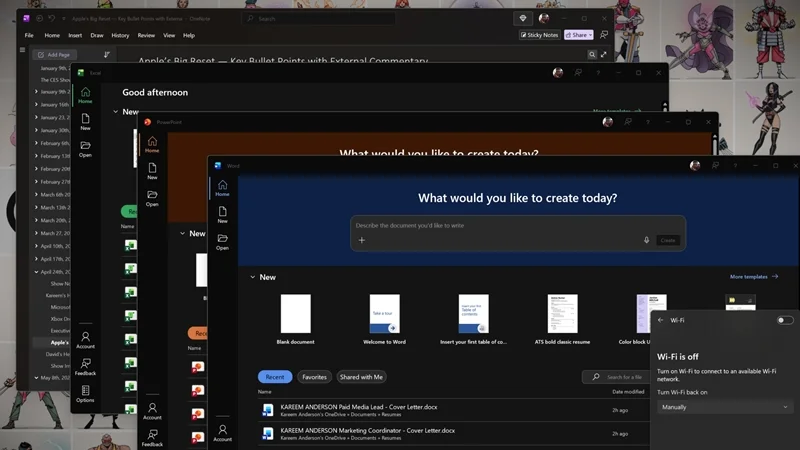
Task: Select Recent tab in Word
Action: 275,377
